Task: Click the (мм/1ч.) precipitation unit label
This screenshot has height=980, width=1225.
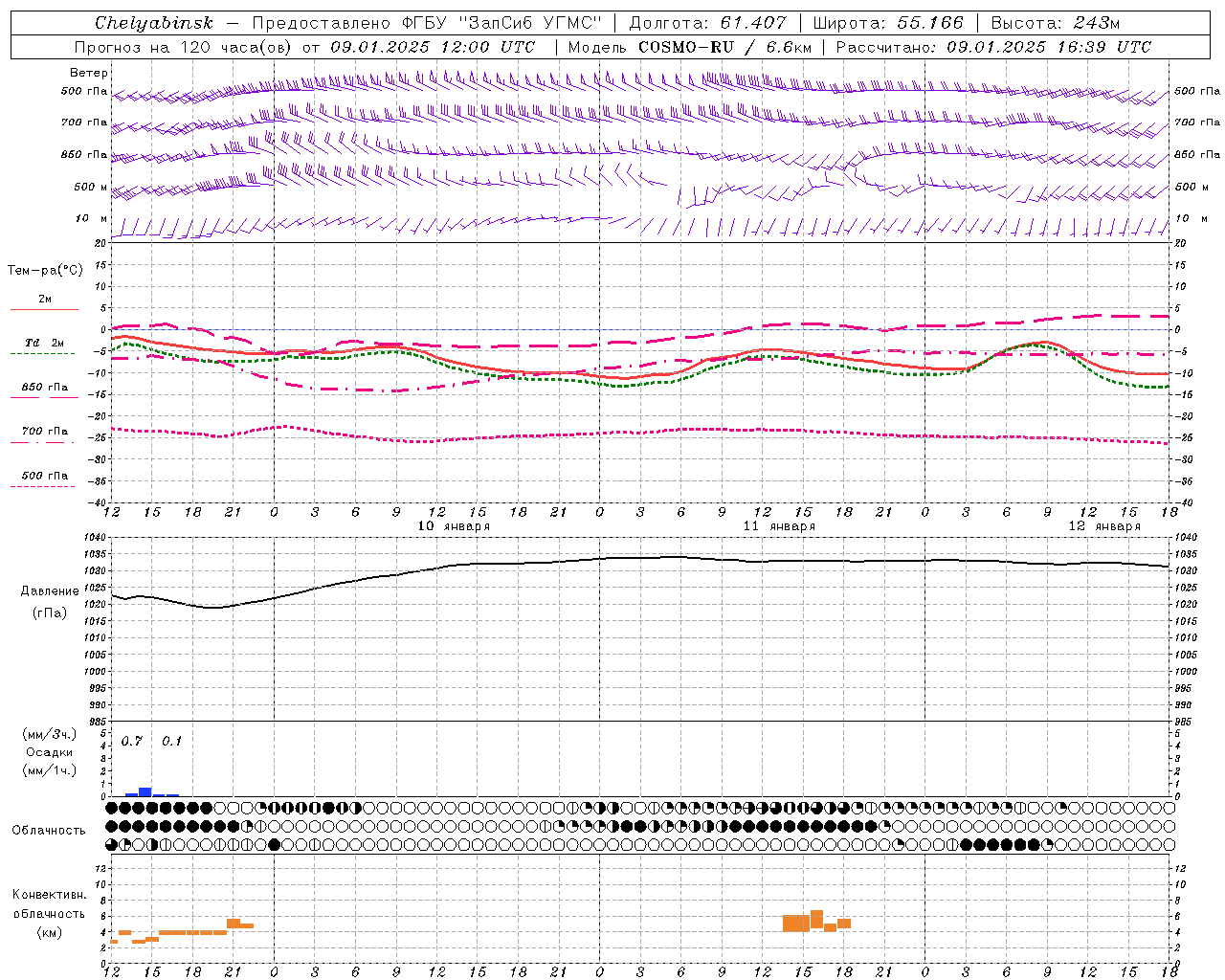Action: point(50,770)
